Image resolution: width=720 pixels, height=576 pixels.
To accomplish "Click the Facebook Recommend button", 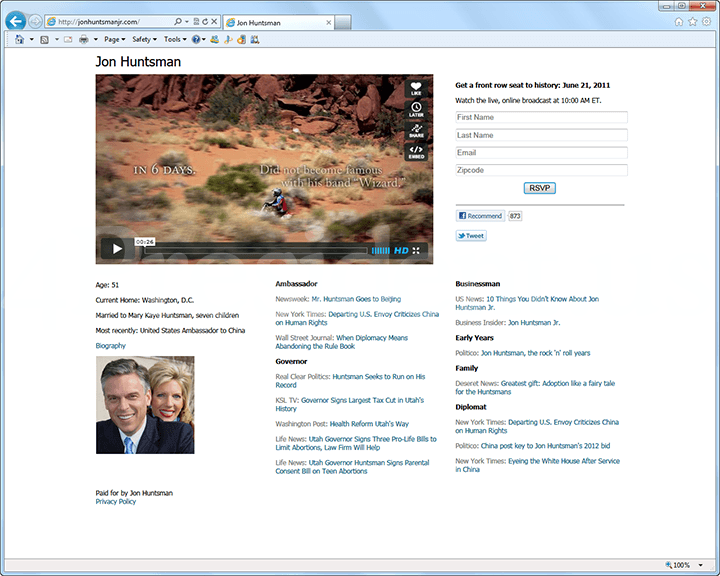I will click(x=480, y=216).
